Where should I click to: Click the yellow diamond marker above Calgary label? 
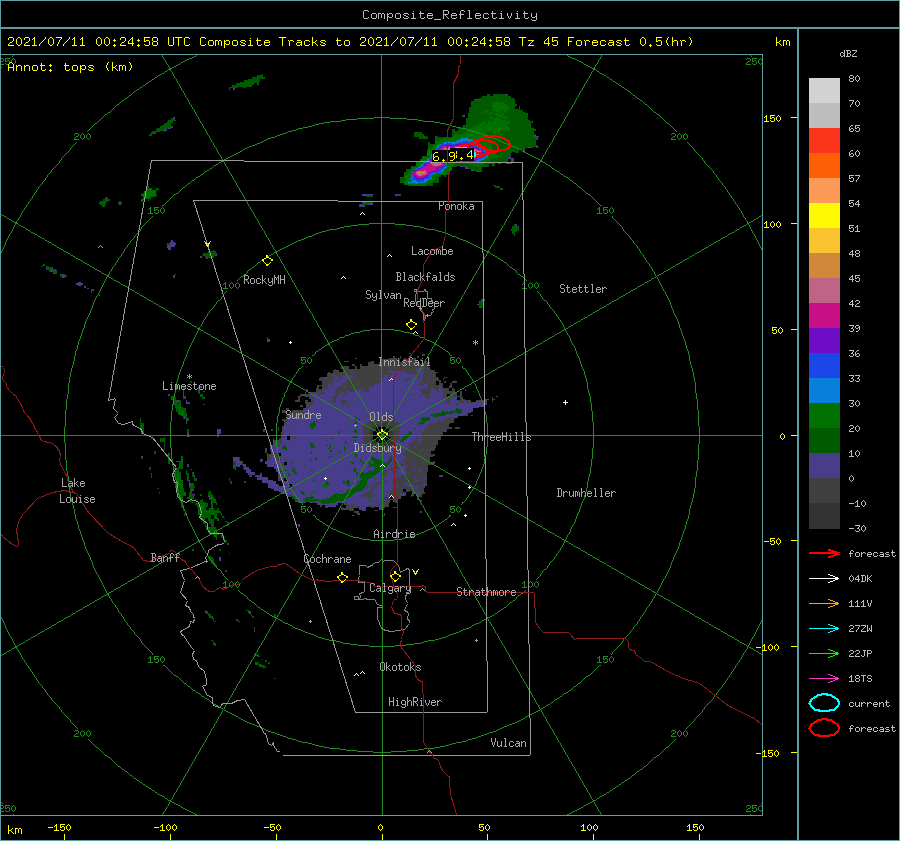tap(395, 576)
